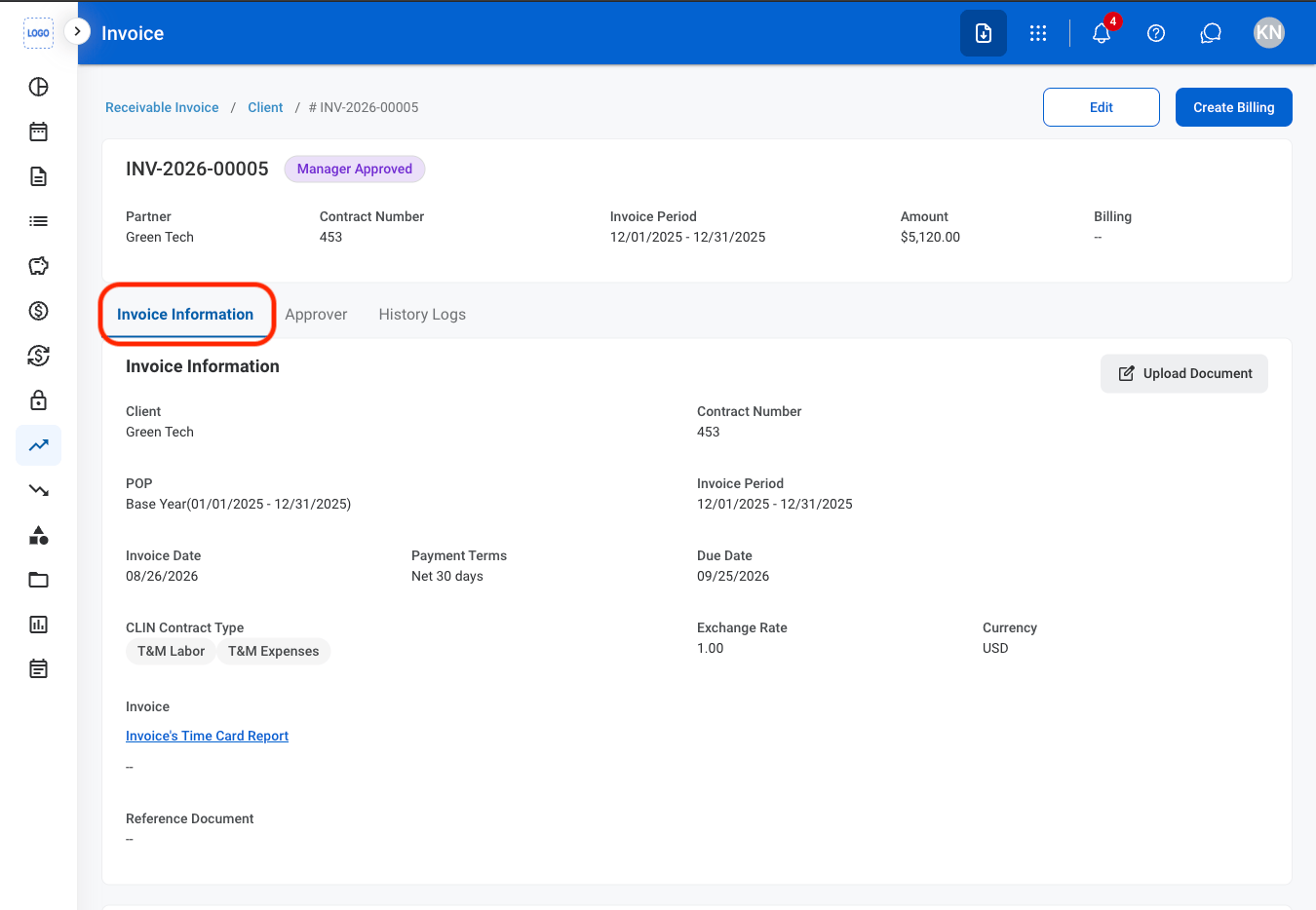
Task: Click the Upload Document button
Action: 1184,373
